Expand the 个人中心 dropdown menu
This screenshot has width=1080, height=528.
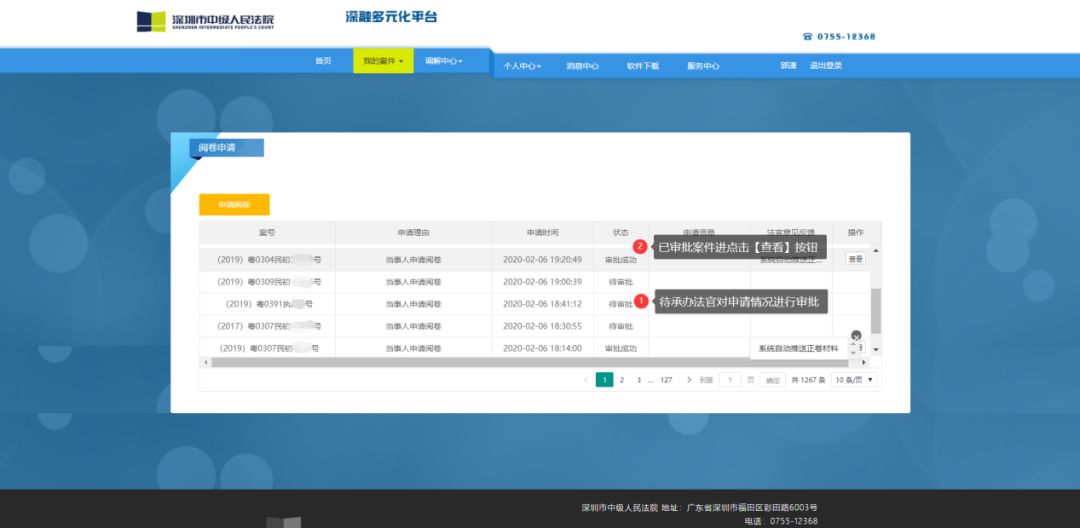521,67
